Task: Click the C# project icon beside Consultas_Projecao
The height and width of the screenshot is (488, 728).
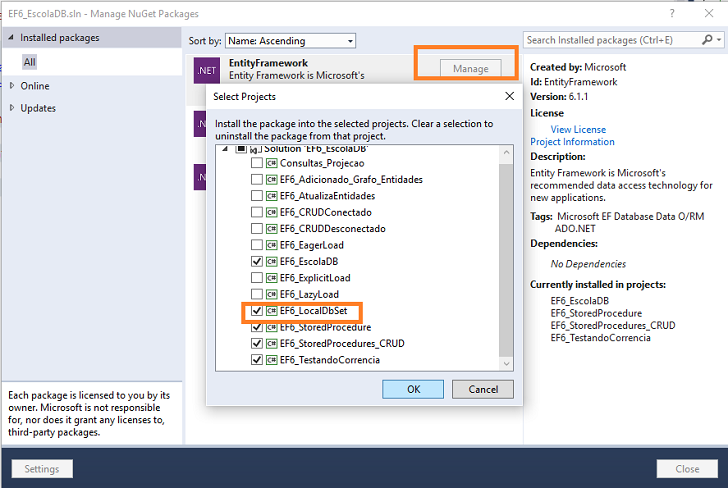Action: [x=272, y=163]
